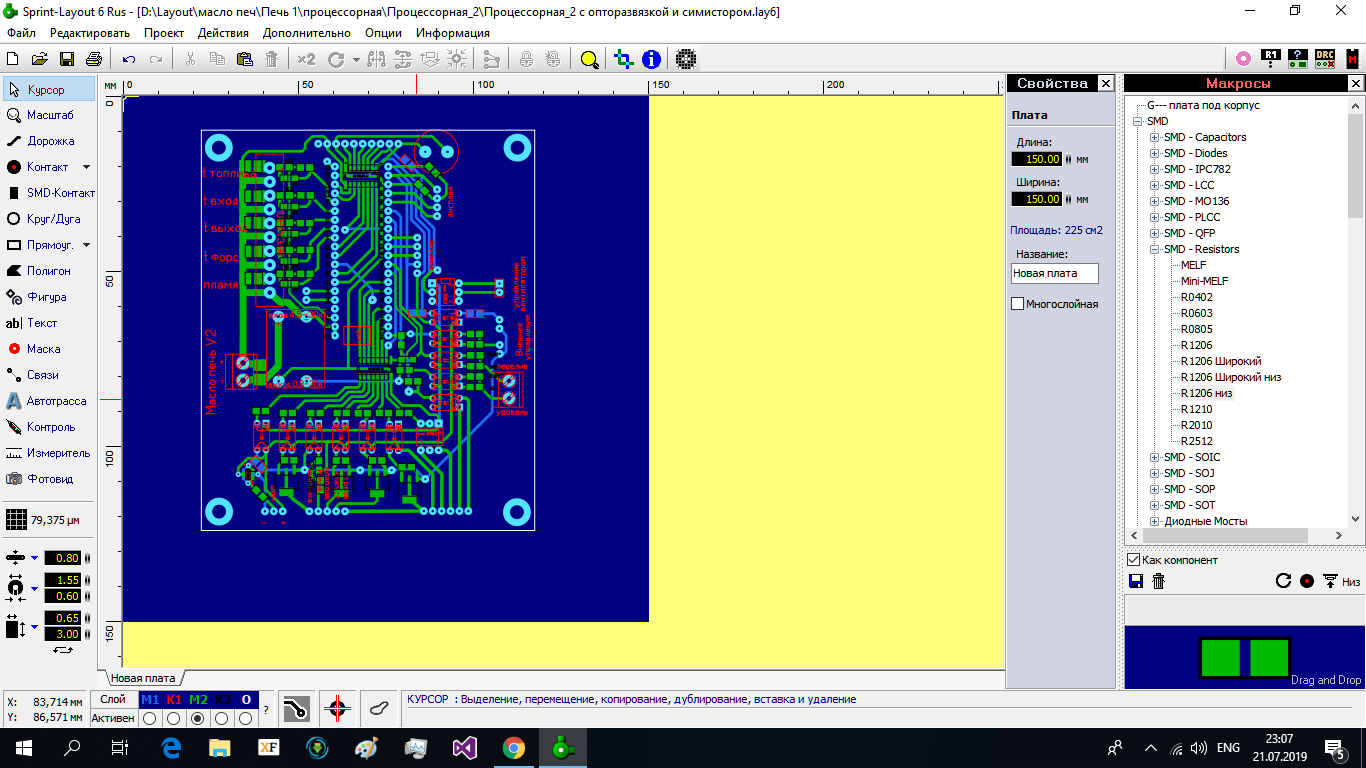1366x768 pixels.
Task: Click the x2 duplicate toolbar icon
Action: click(307, 59)
